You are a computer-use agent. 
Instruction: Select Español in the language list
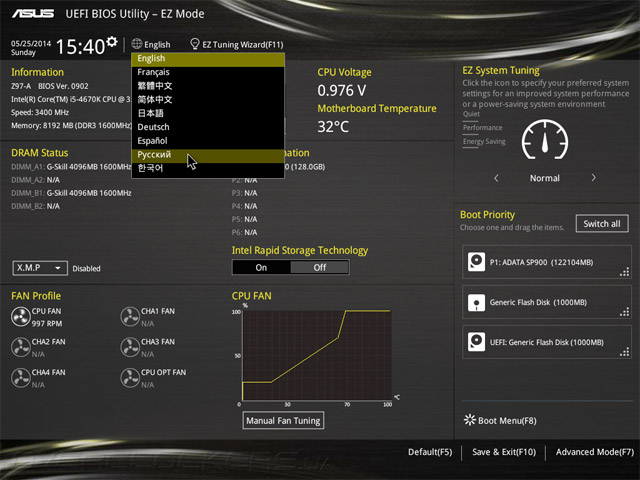tap(208, 141)
